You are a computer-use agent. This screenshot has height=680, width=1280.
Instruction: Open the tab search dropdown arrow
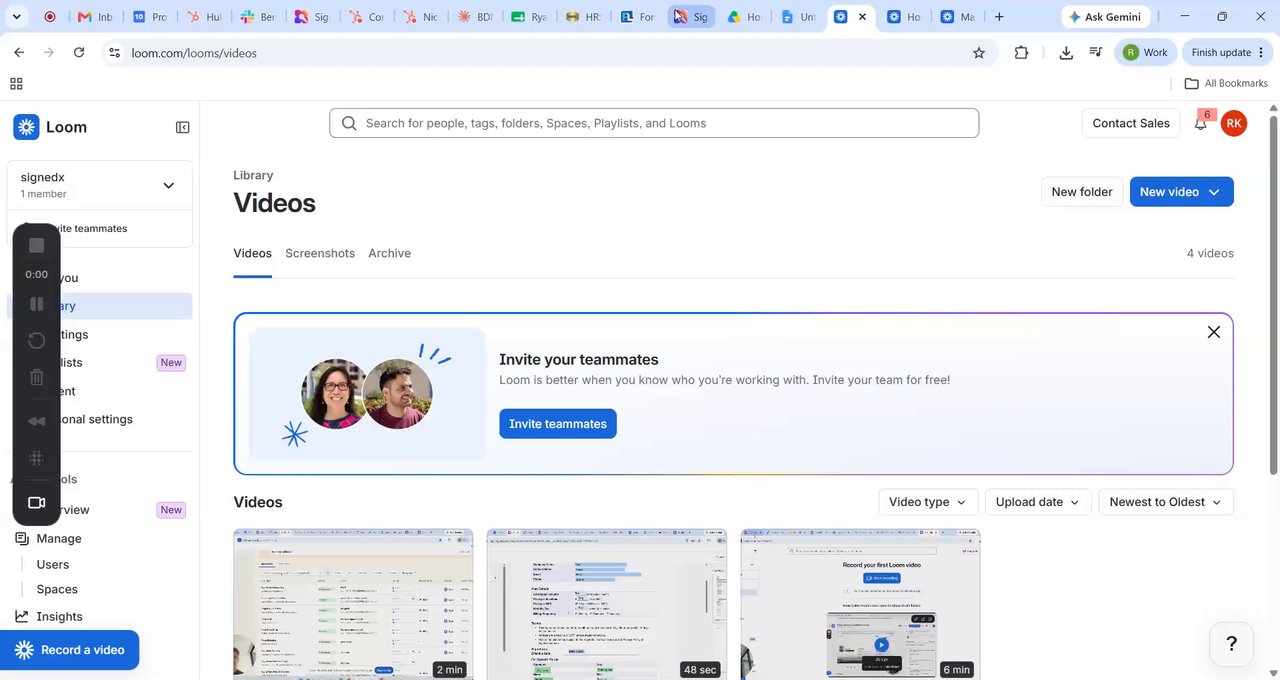pyautogui.click(x=16, y=17)
